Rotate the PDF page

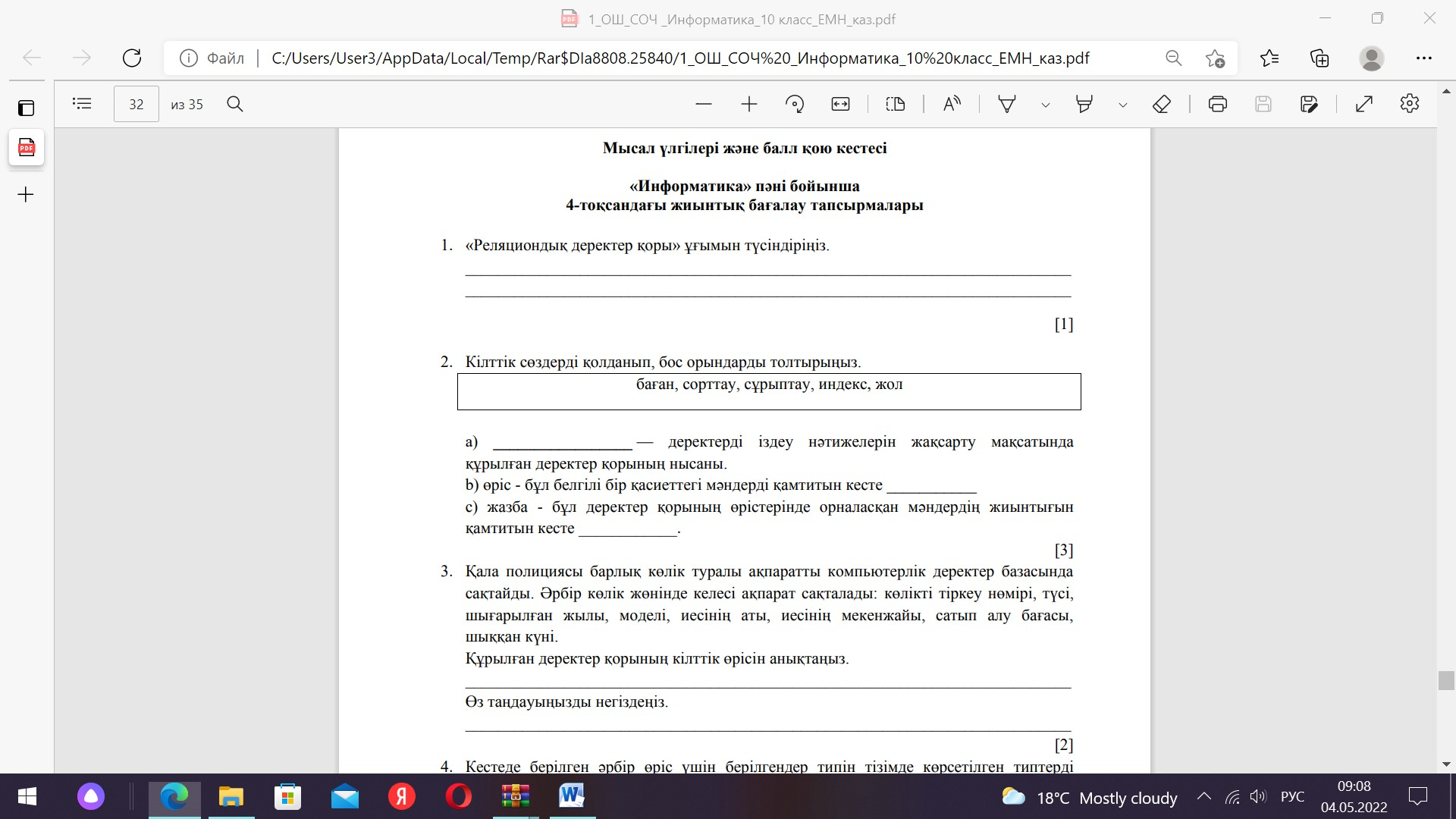pyautogui.click(x=795, y=104)
